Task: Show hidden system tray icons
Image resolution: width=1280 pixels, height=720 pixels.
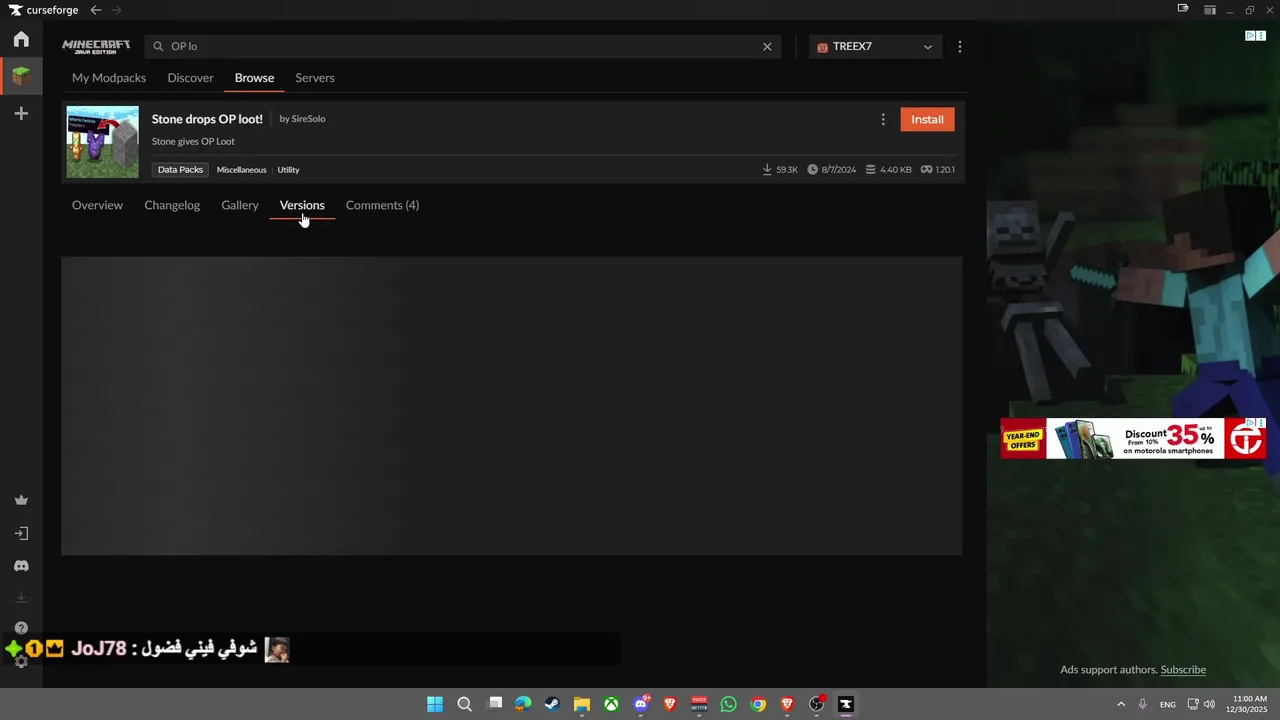Action: click(x=1121, y=704)
